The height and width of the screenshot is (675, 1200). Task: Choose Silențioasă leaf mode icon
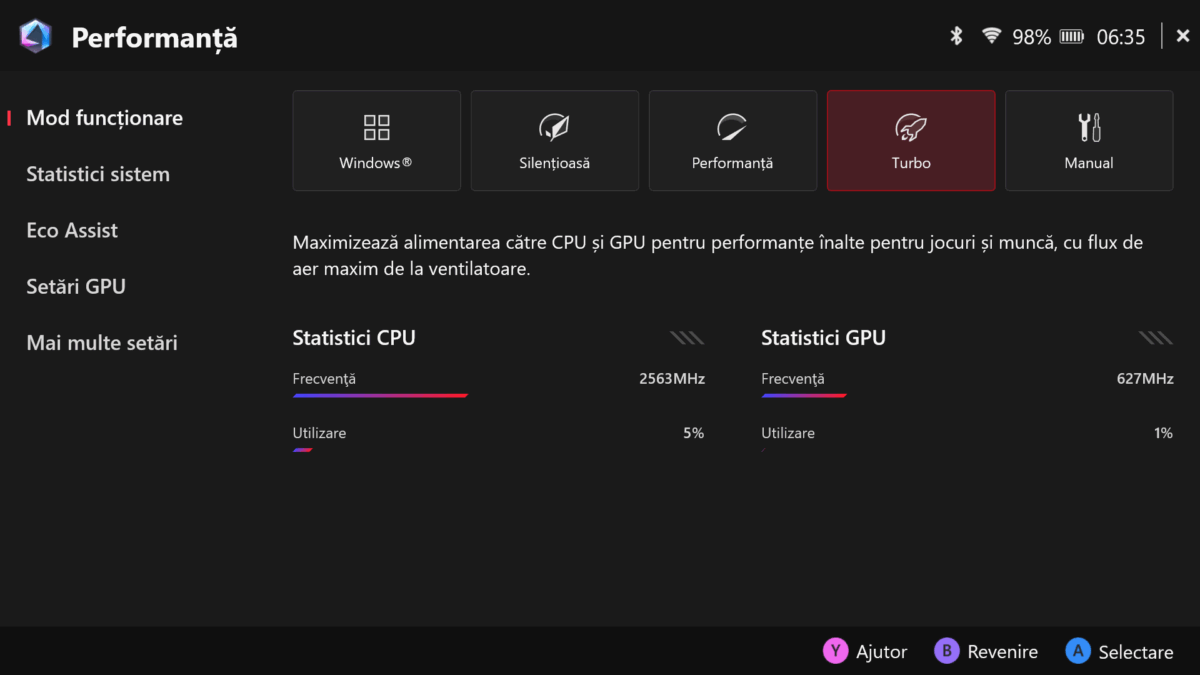click(554, 127)
